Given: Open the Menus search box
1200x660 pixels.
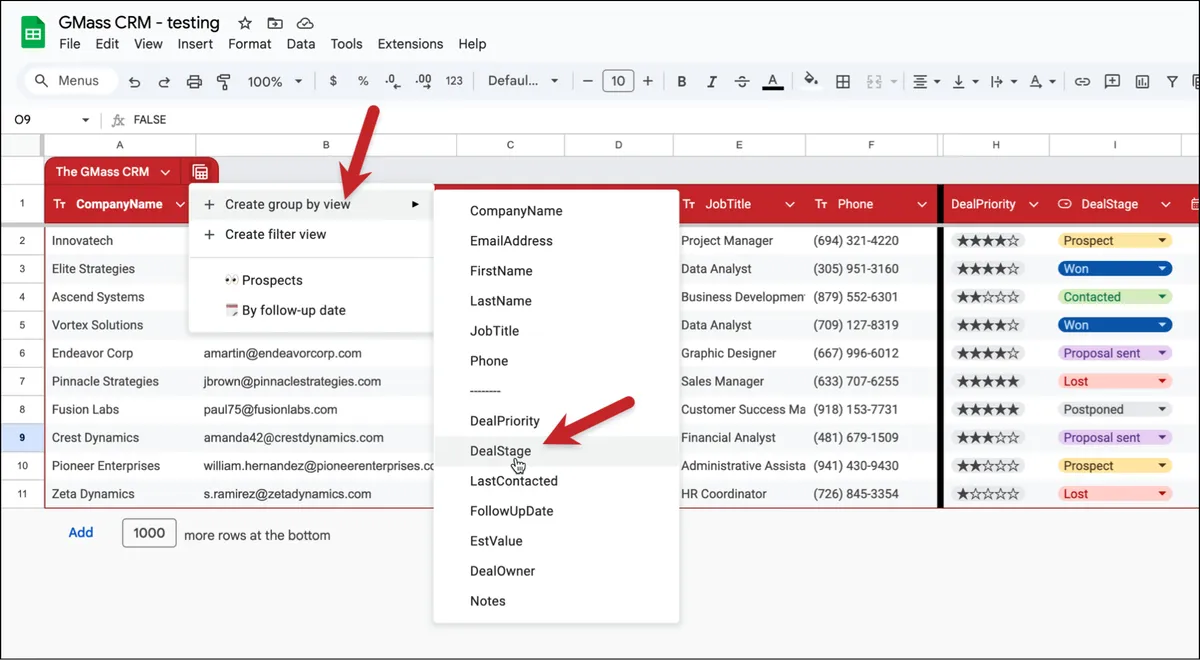Looking at the screenshot, I should coord(70,81).
